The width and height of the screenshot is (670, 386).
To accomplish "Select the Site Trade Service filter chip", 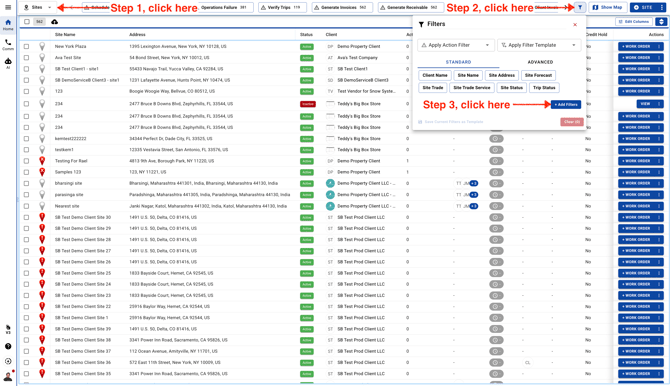I will click(x=472, y=88).
